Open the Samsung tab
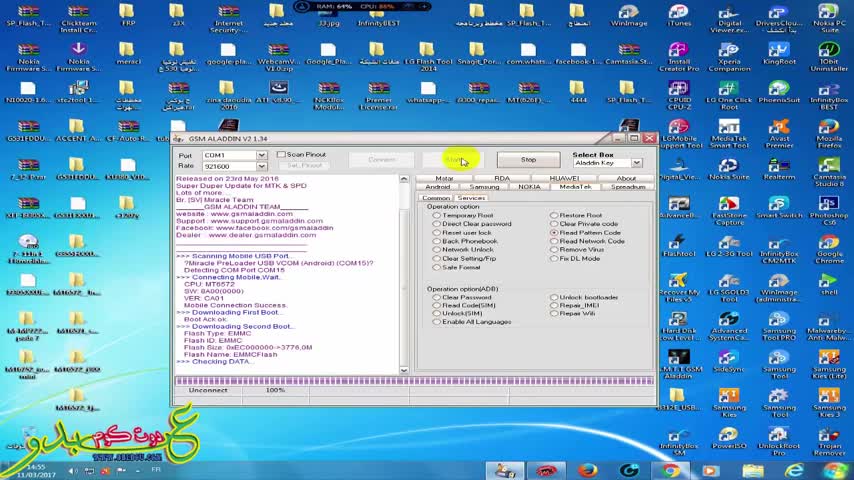The height and width of the screenshot is (480, 854). 484,187
